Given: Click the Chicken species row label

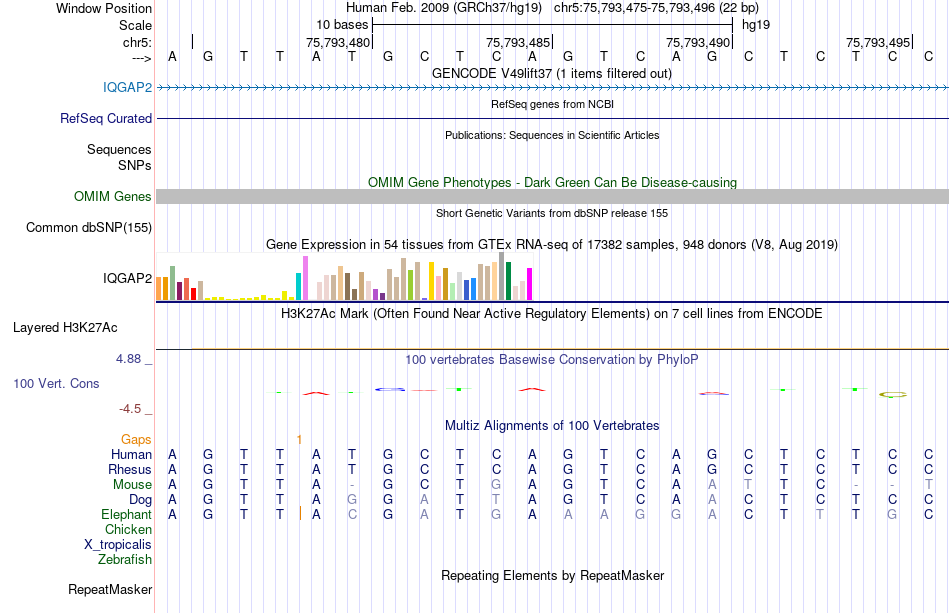Looking at the screenshot, I should 128,529.
